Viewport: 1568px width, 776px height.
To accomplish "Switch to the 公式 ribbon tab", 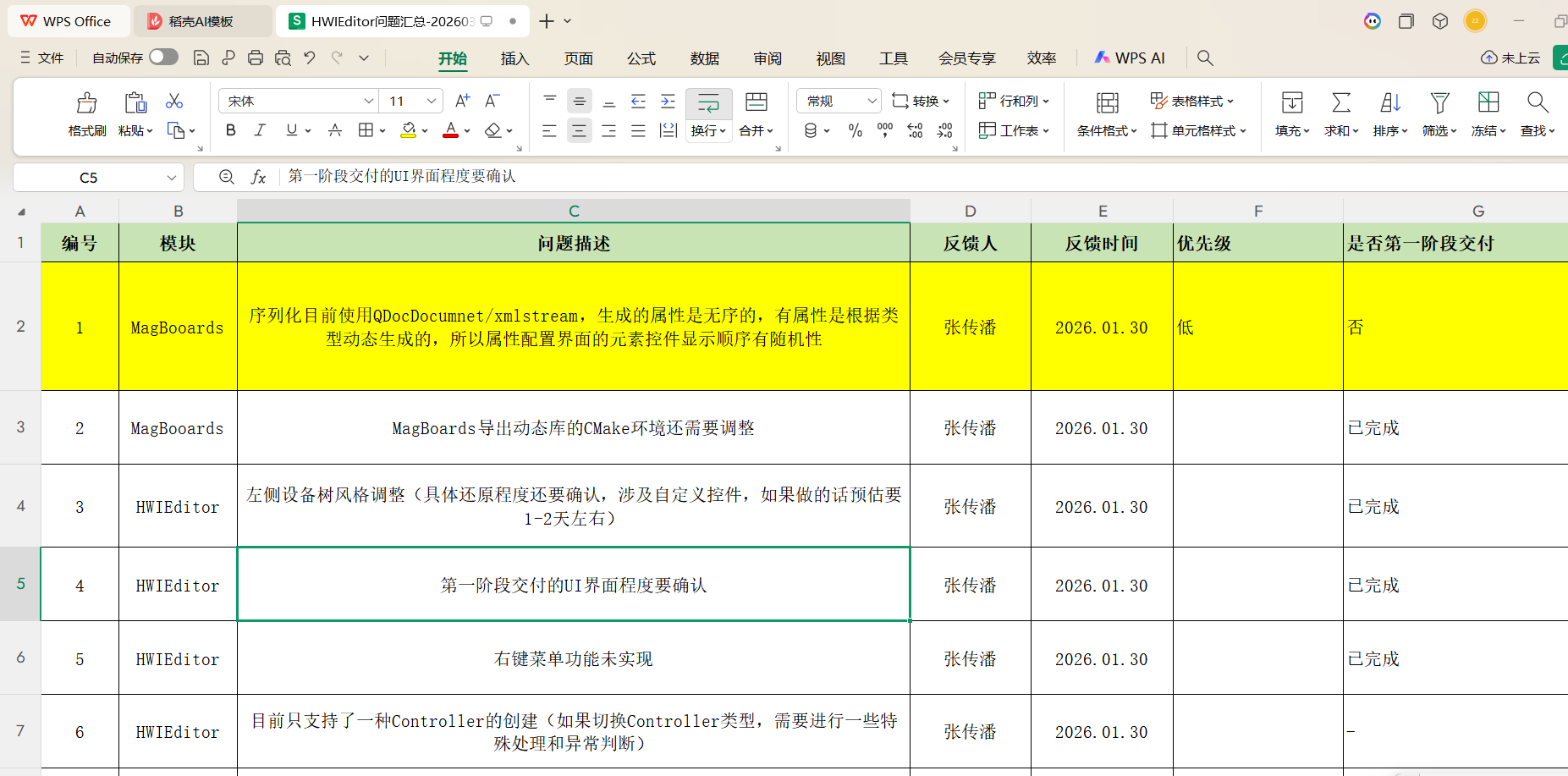I will point(641,58).
